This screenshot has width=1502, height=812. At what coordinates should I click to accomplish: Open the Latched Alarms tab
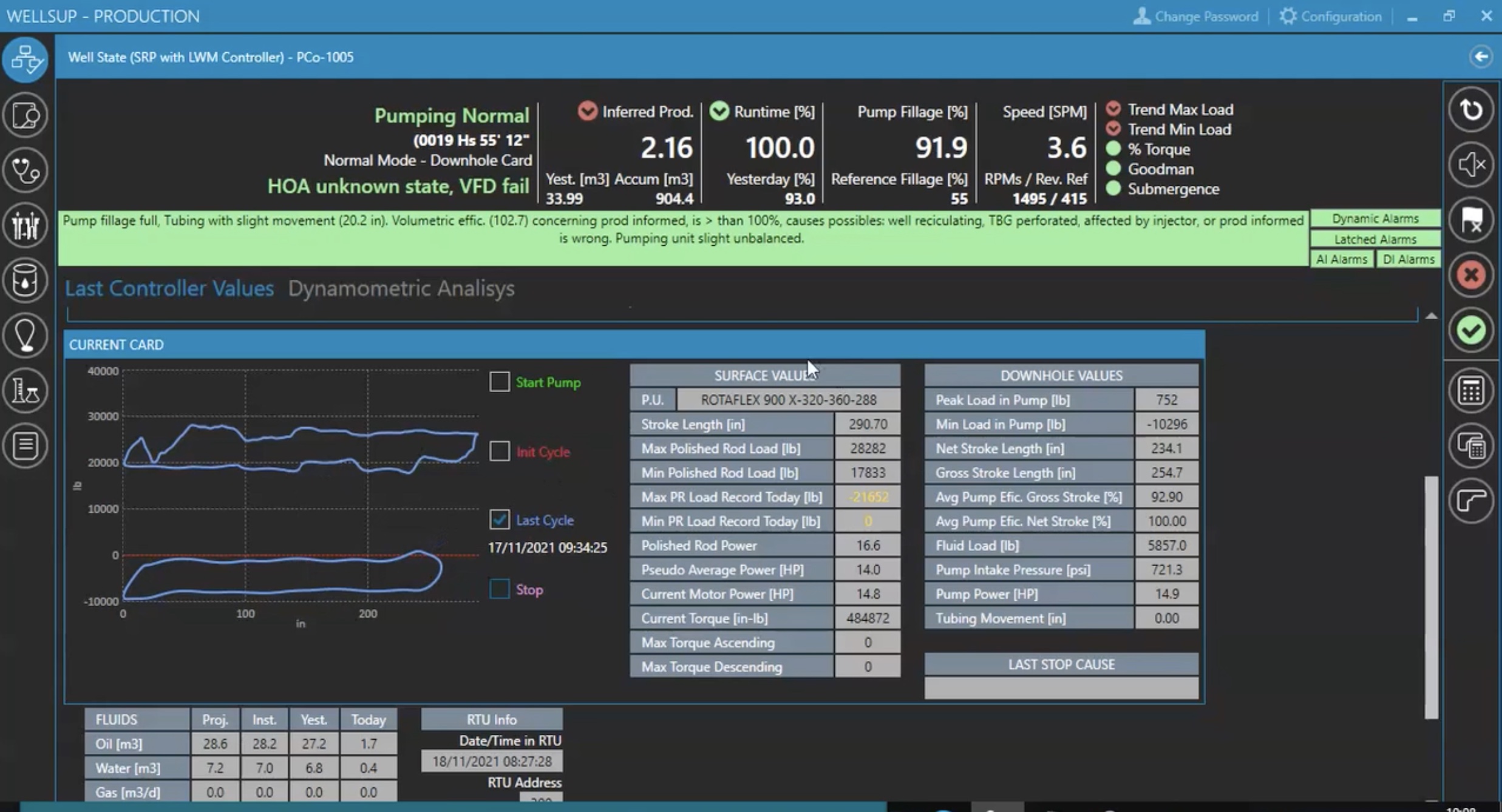pos(1375,239)
